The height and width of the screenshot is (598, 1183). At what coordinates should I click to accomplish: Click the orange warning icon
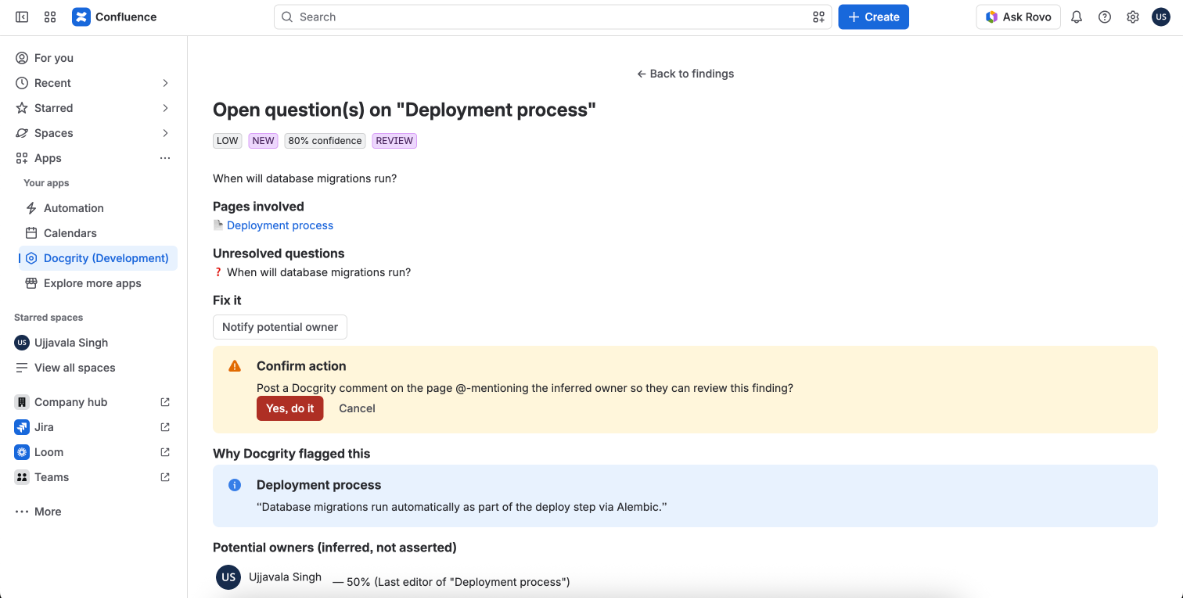tap(235, 366)
